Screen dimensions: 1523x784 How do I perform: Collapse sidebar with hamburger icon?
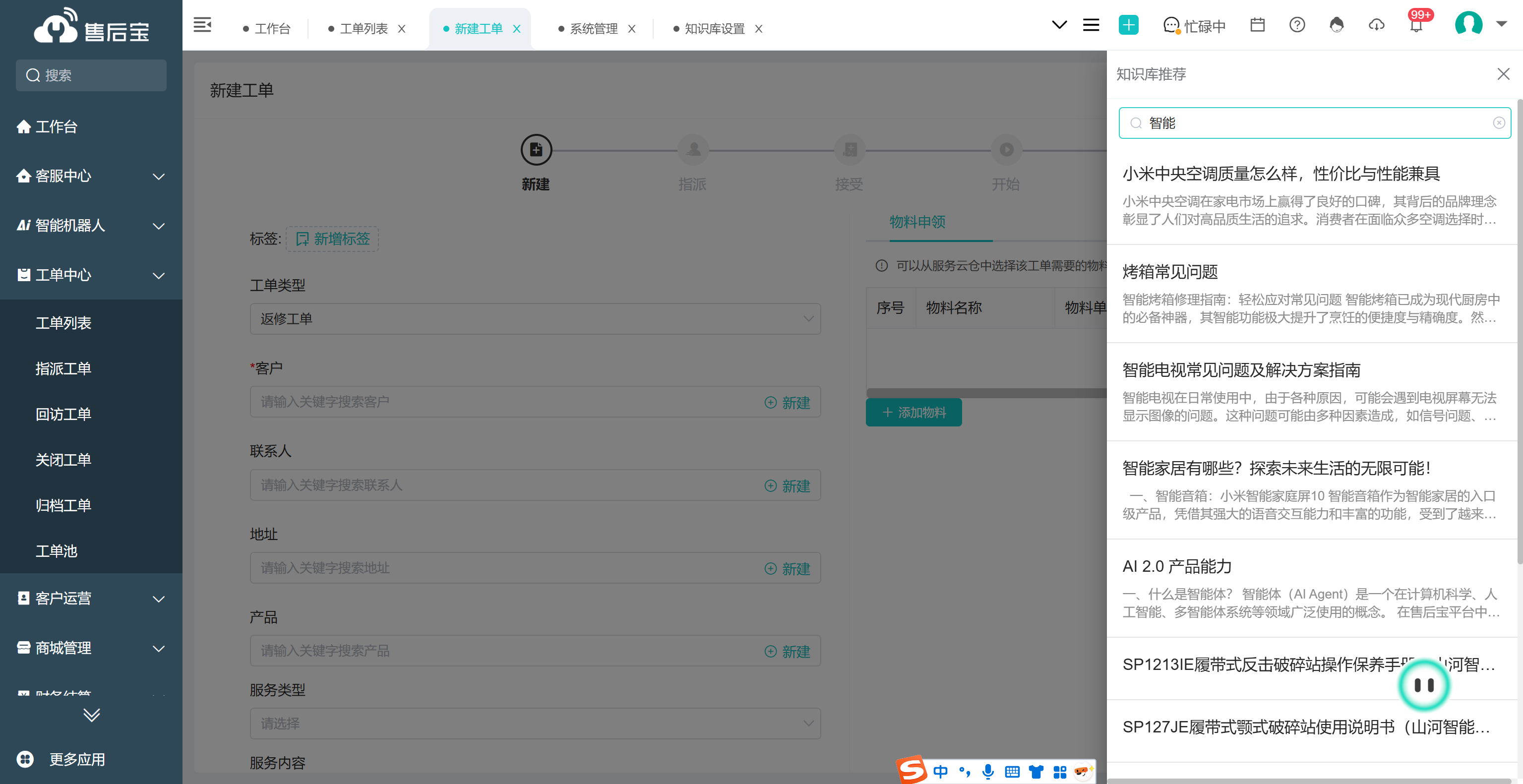click(202, 25)
